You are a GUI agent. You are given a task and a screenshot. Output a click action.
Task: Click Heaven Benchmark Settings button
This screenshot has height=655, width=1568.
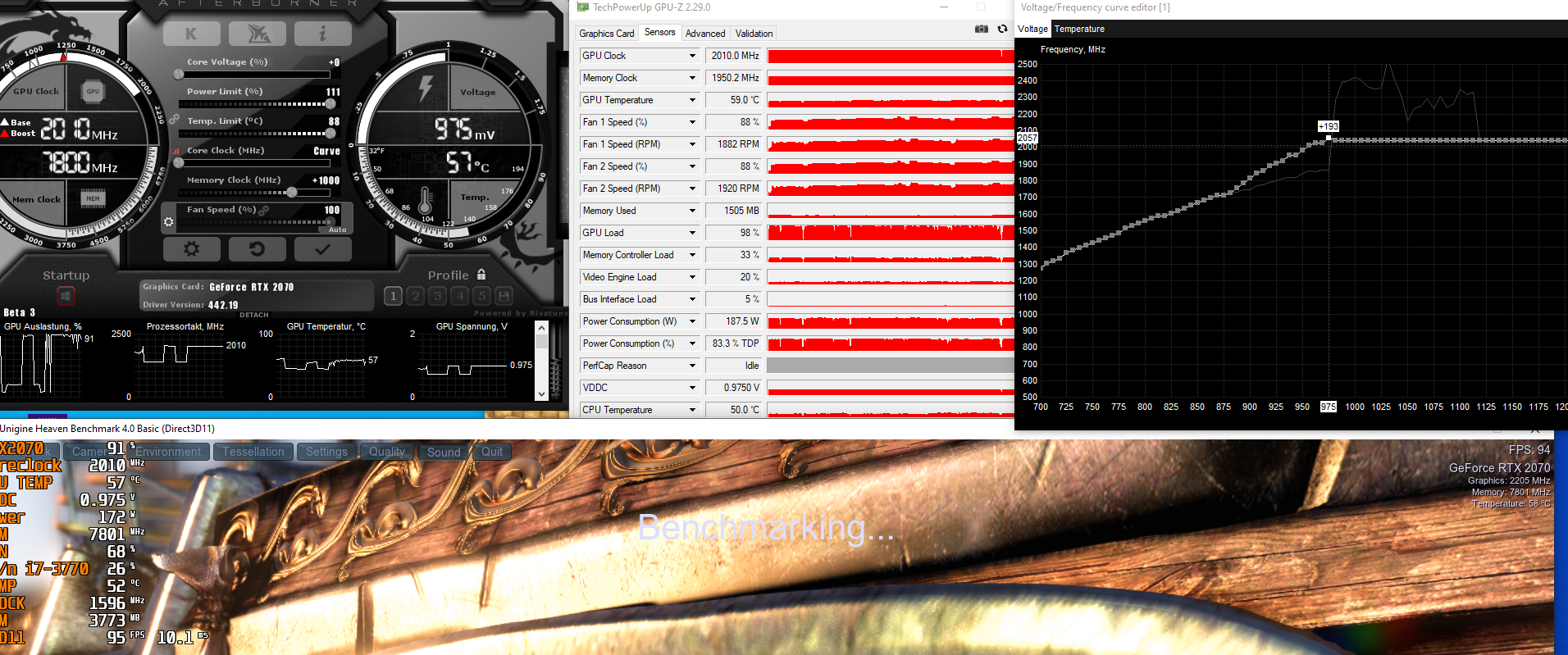(326, 452)
